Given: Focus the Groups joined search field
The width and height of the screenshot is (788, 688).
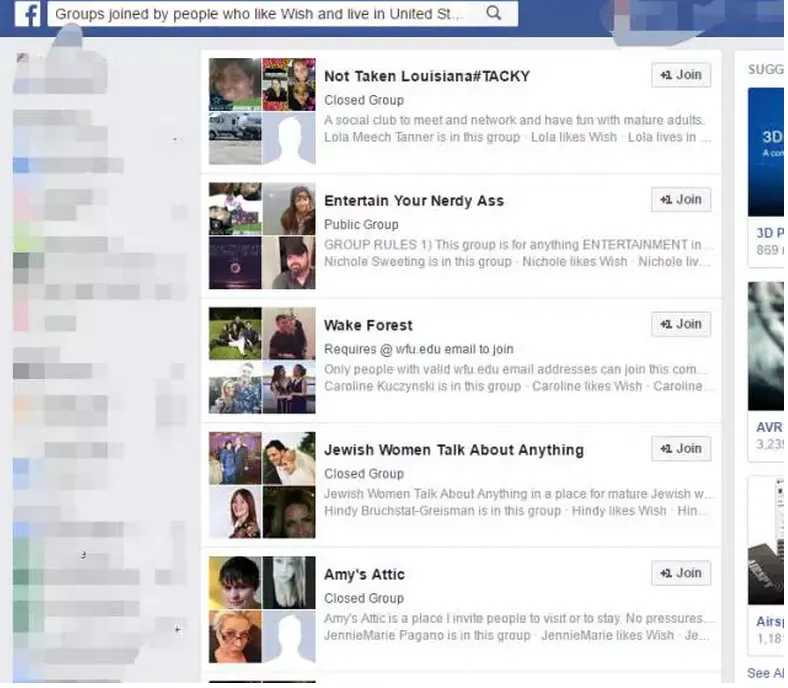Looking at the screenshot, I should click(x=282, y=14).
